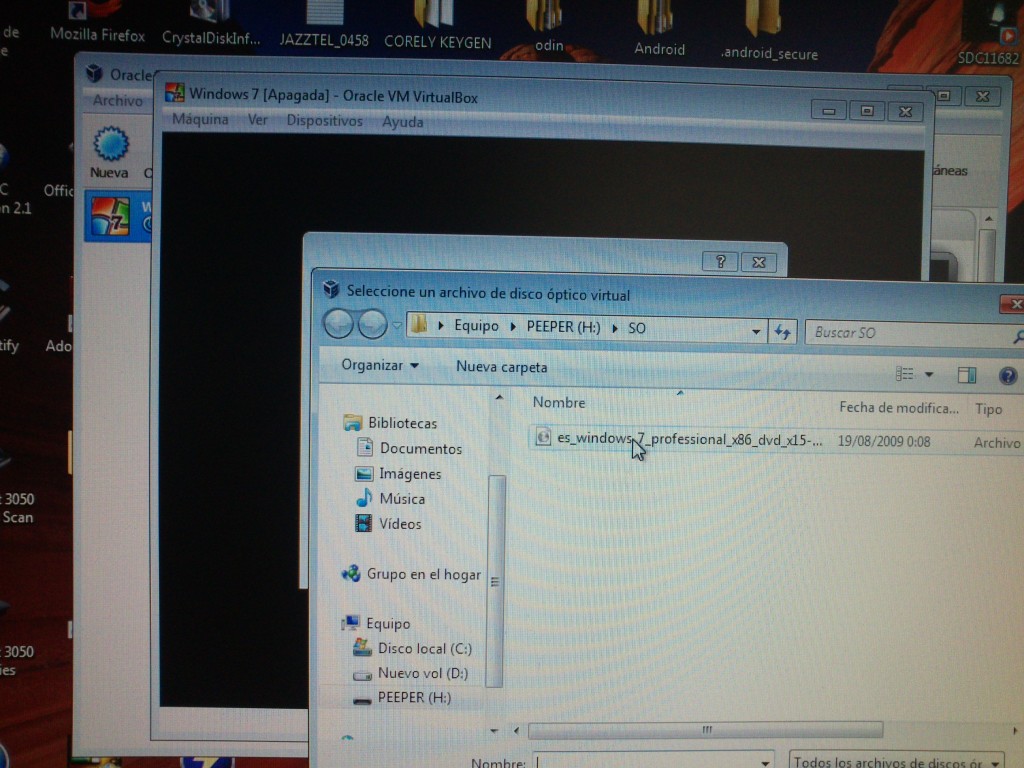Image resolution: width=1024 pixels, height=768 pixels.
Task: Open the Mozilla Firefox desktop icon
Action: click(97, 22)
